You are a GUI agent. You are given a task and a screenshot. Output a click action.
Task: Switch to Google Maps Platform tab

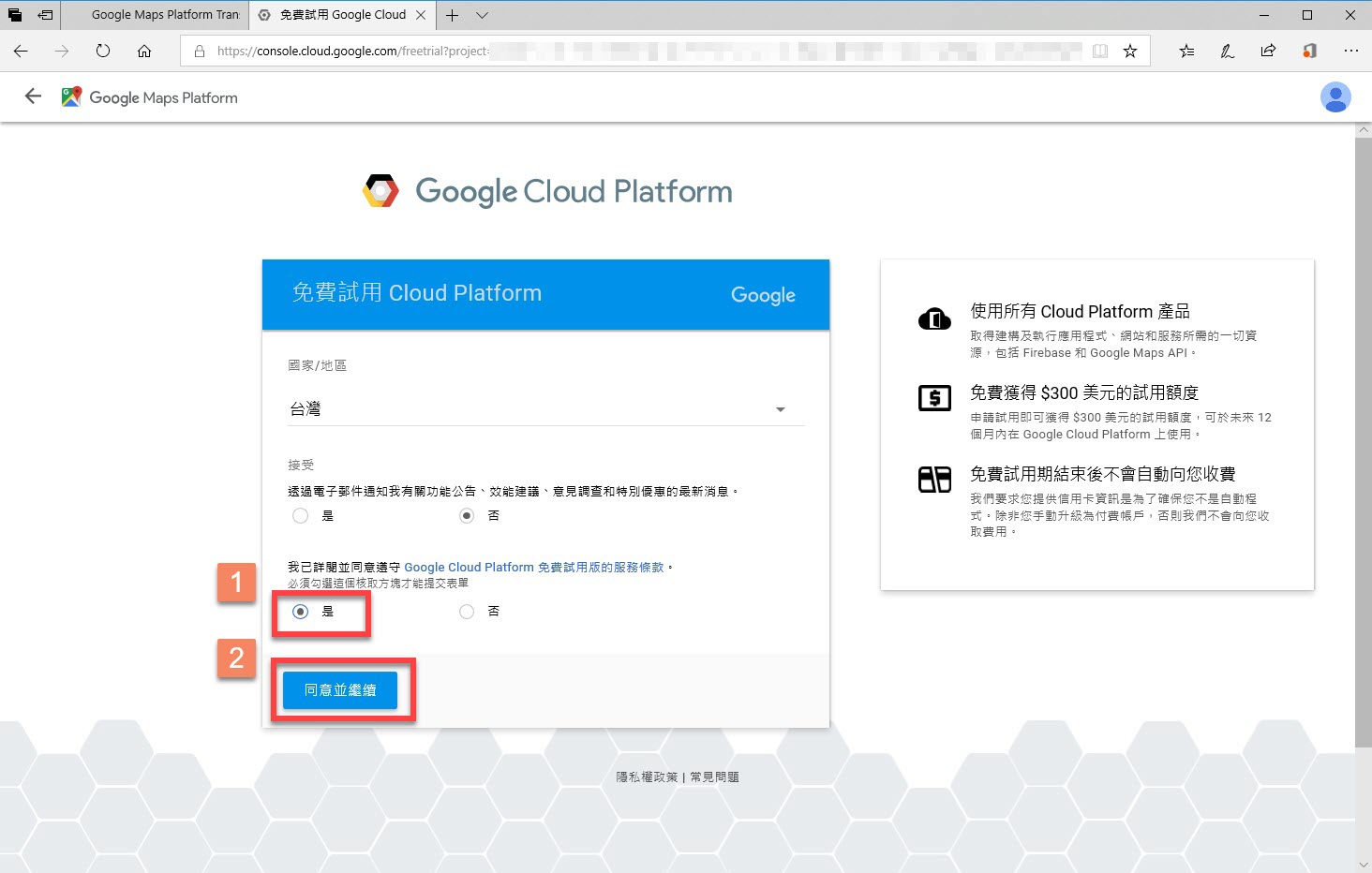tap(155, 15)
